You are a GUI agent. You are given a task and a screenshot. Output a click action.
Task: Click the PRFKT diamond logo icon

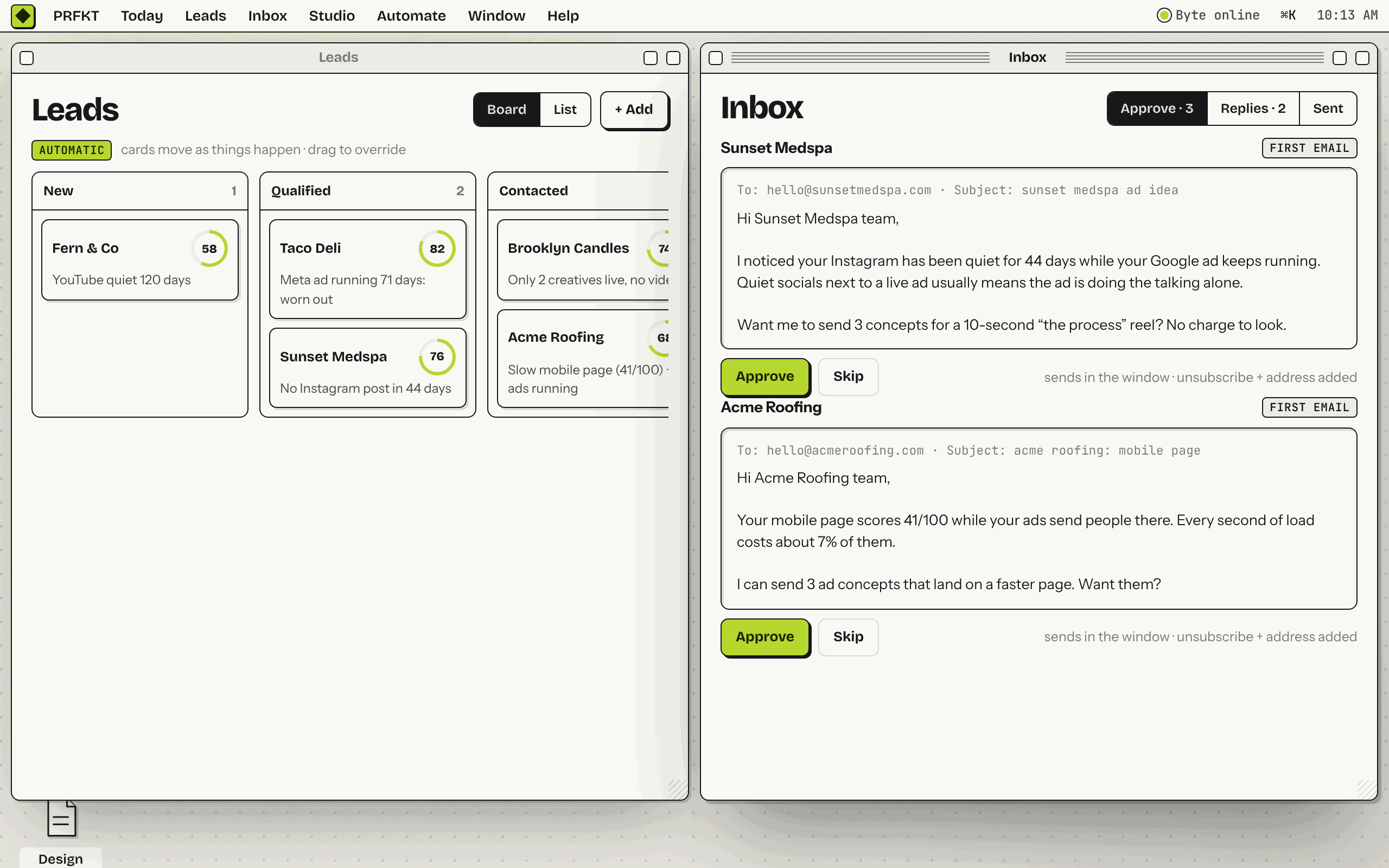[x=23, y=16]
